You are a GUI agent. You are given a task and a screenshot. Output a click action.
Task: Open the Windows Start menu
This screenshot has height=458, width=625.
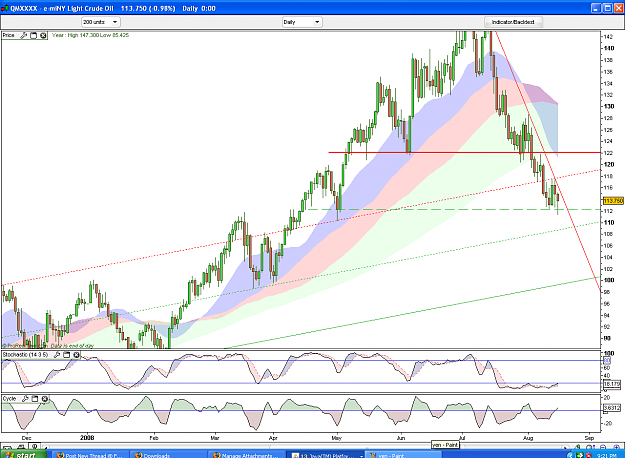click(x=23, y=454)
